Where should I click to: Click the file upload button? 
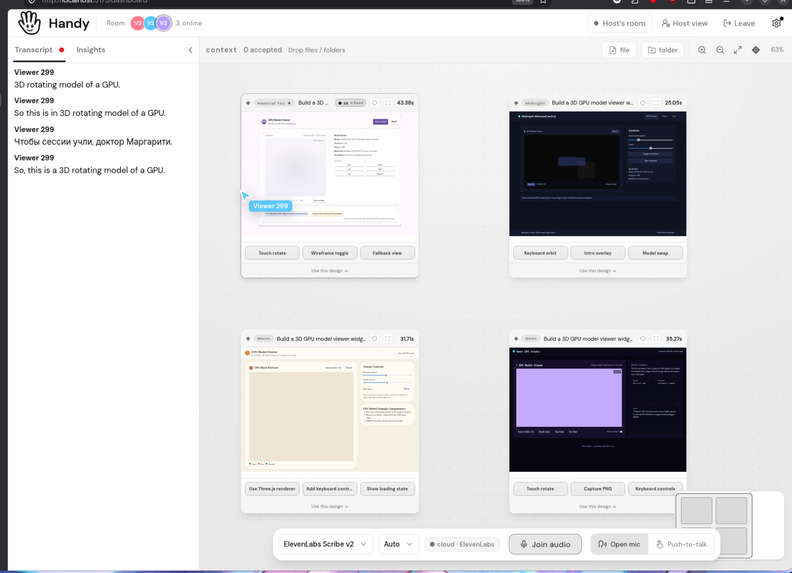pyautogui.click(x=619, y=50)
